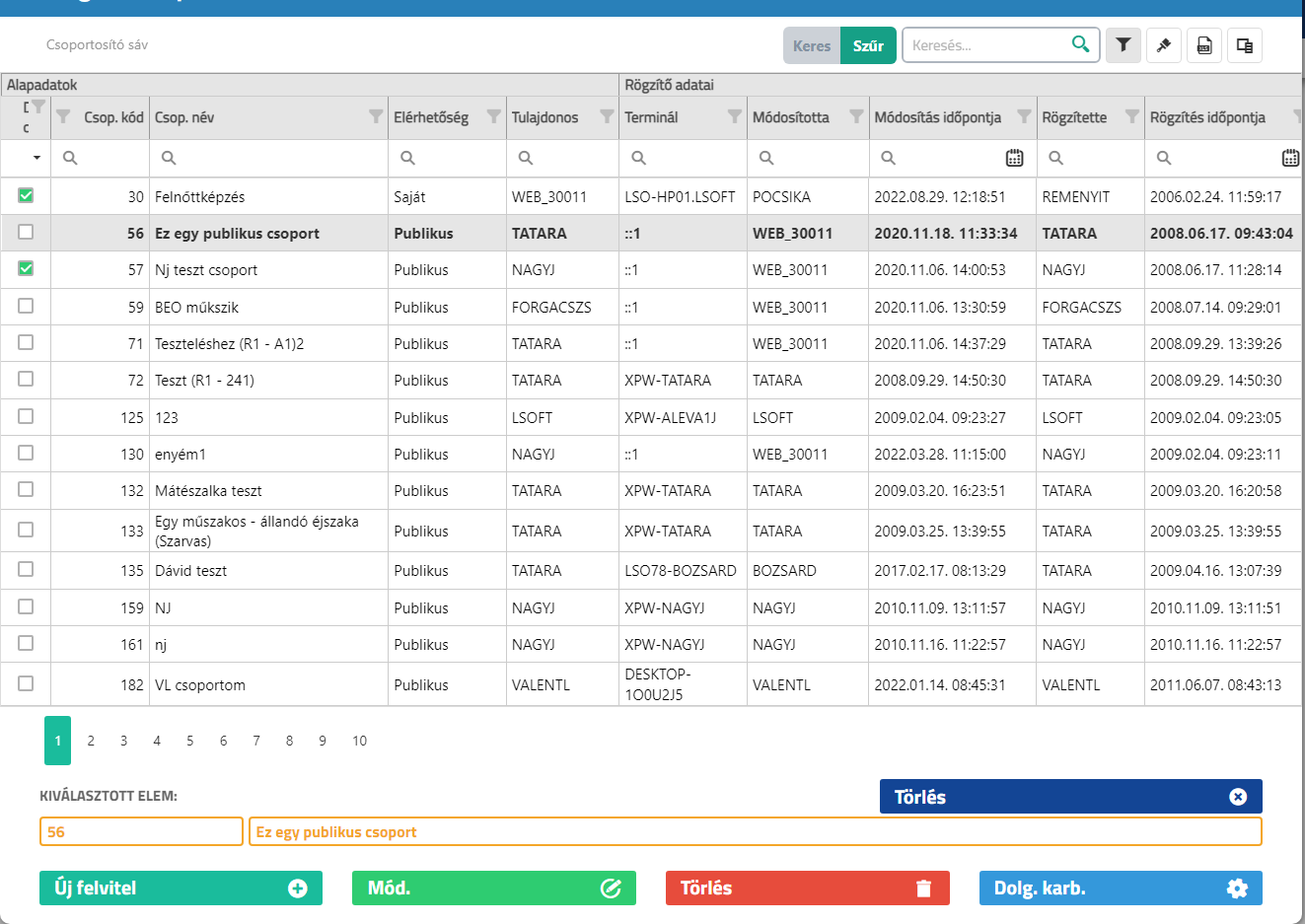Click the red Törlés button
Viewport: 1305px width, 924px height.
pos(808,888)
